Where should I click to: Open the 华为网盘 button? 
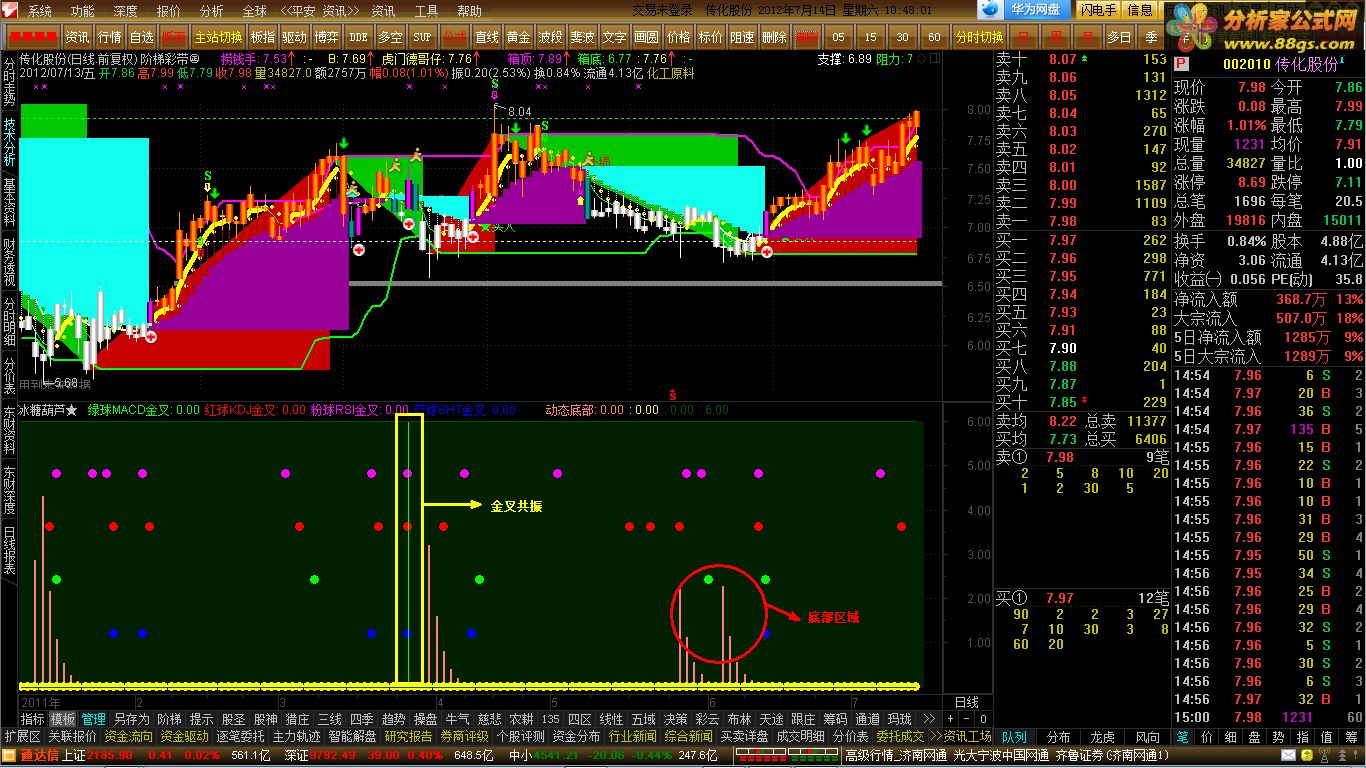coord(1039,10)
